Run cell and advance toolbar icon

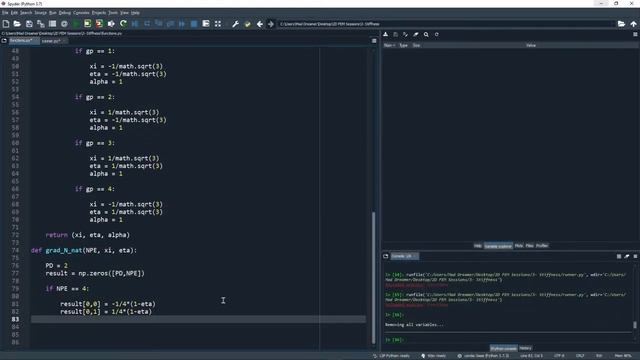pyautogui.click(x=99, y=24)
